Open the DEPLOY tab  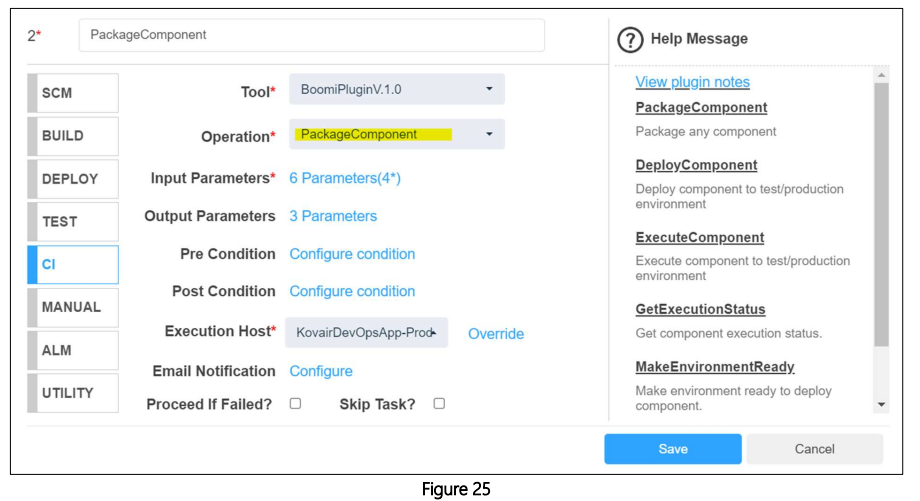(x=73, y=179)
